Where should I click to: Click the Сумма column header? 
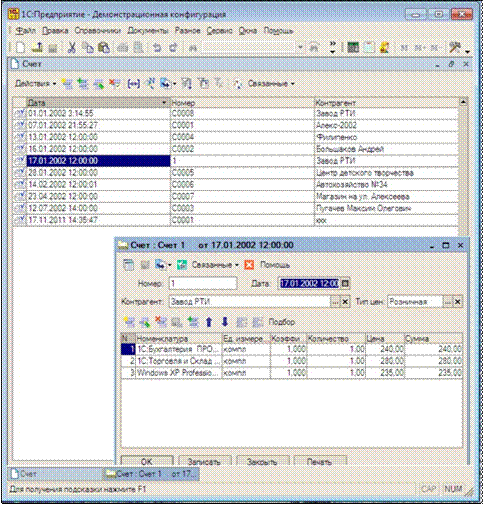(x=433, y=339)
